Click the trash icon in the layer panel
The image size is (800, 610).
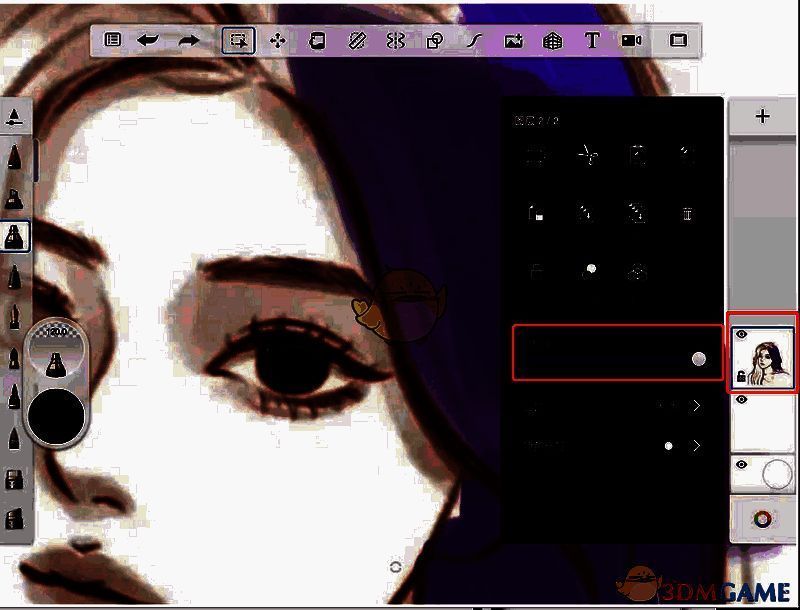(x=687, y=213)
